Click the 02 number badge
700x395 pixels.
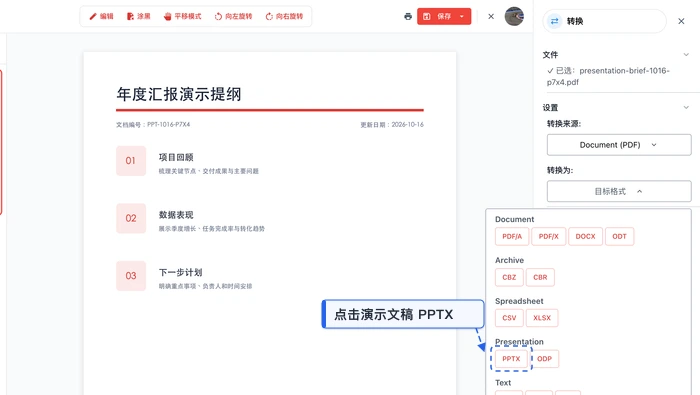coord(131,218)
